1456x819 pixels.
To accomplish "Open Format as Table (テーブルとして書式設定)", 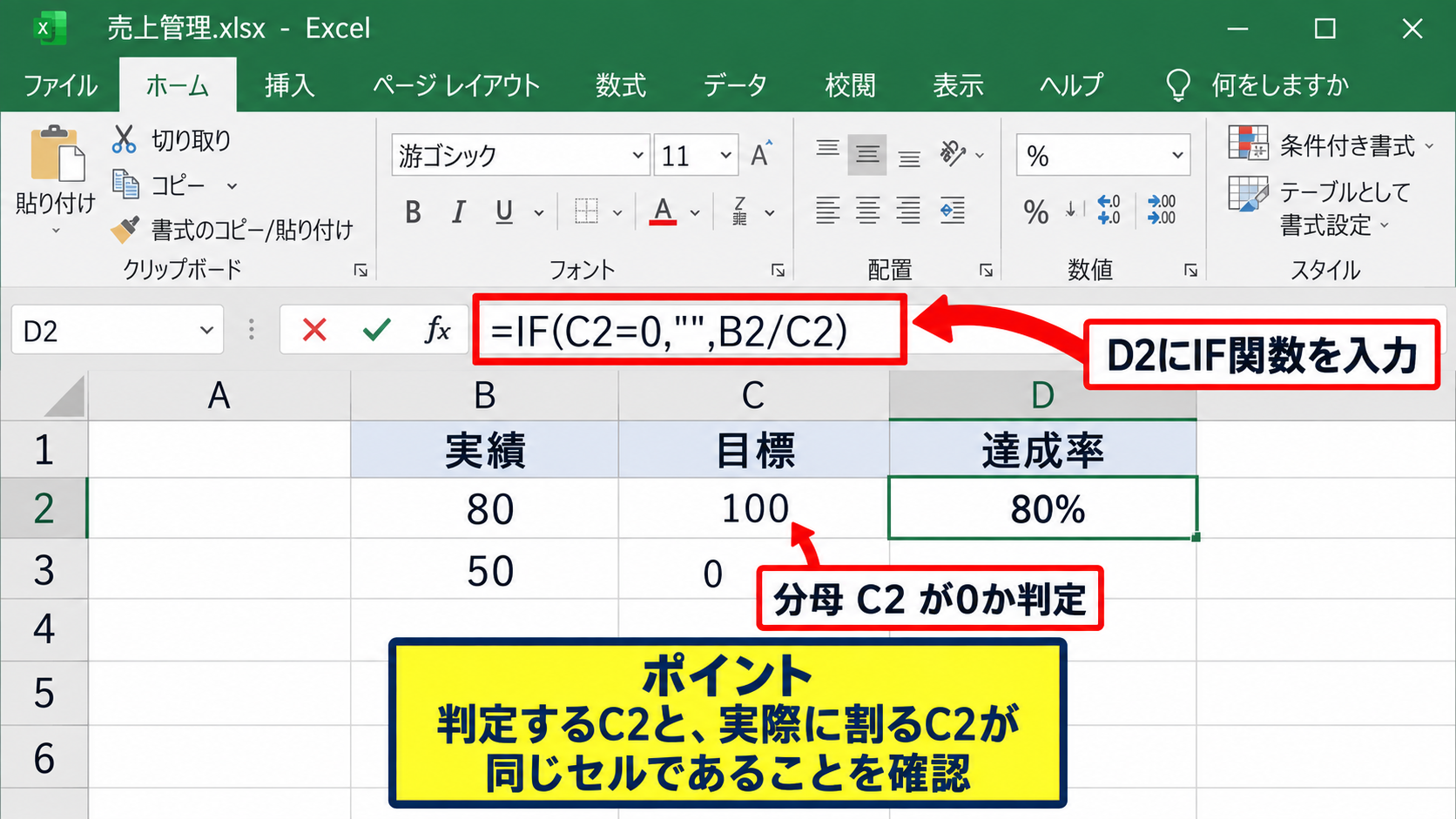I will click(1318, 207).
